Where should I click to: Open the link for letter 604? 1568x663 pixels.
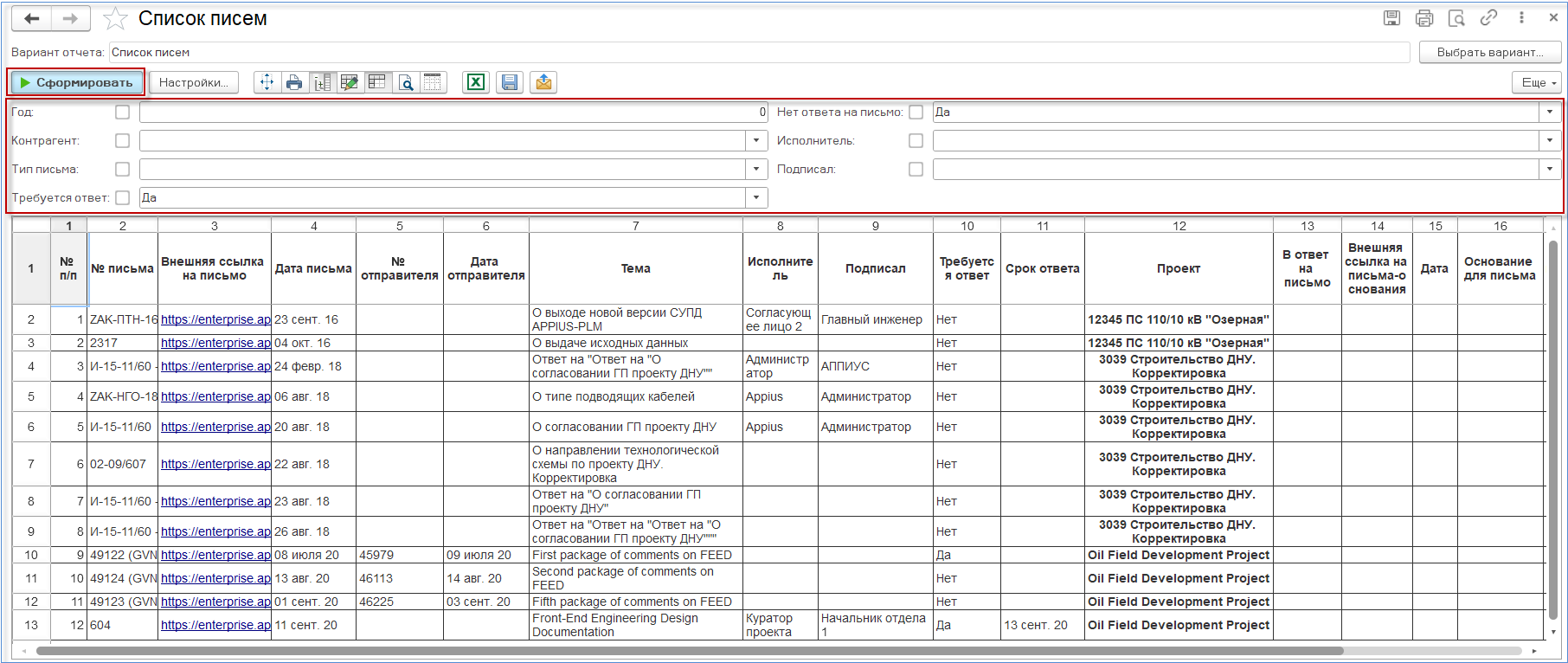(x=215, y=625)
